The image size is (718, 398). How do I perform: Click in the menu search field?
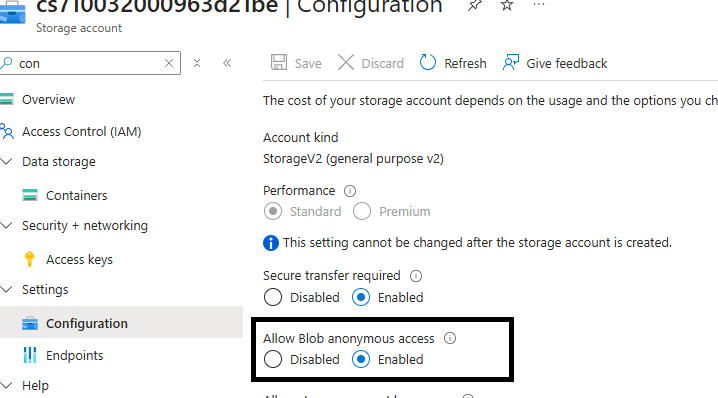point(89,63)
